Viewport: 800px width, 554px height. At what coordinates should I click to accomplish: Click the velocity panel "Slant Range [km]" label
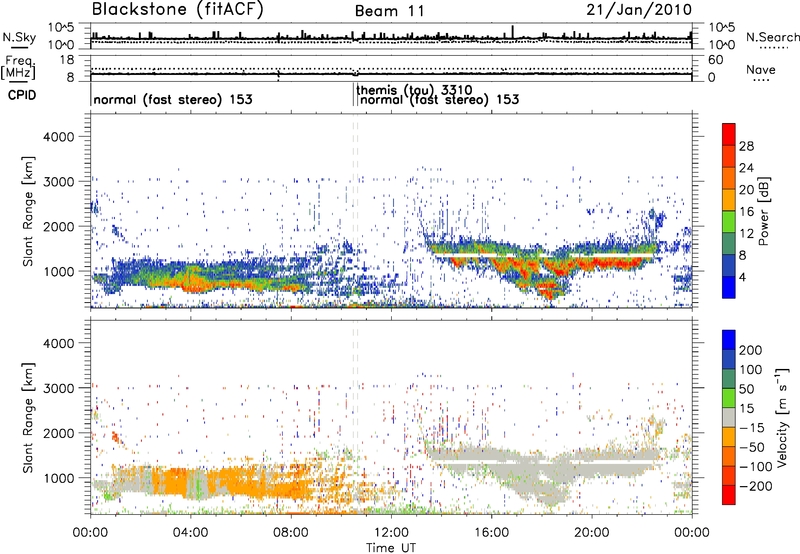click(28, 418)
